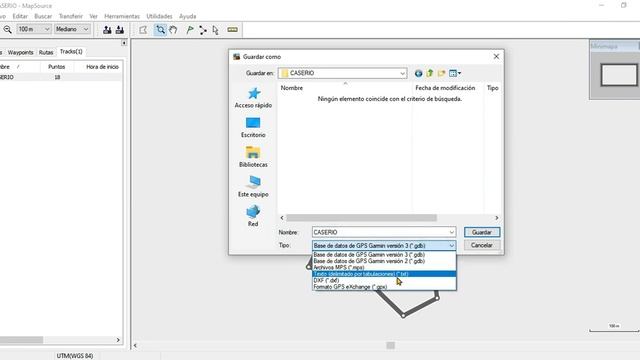The image size is (640, 360).
Task: Click the Minimapa overview rectangle
Action: pyautogui.click(x=619, y=75)
